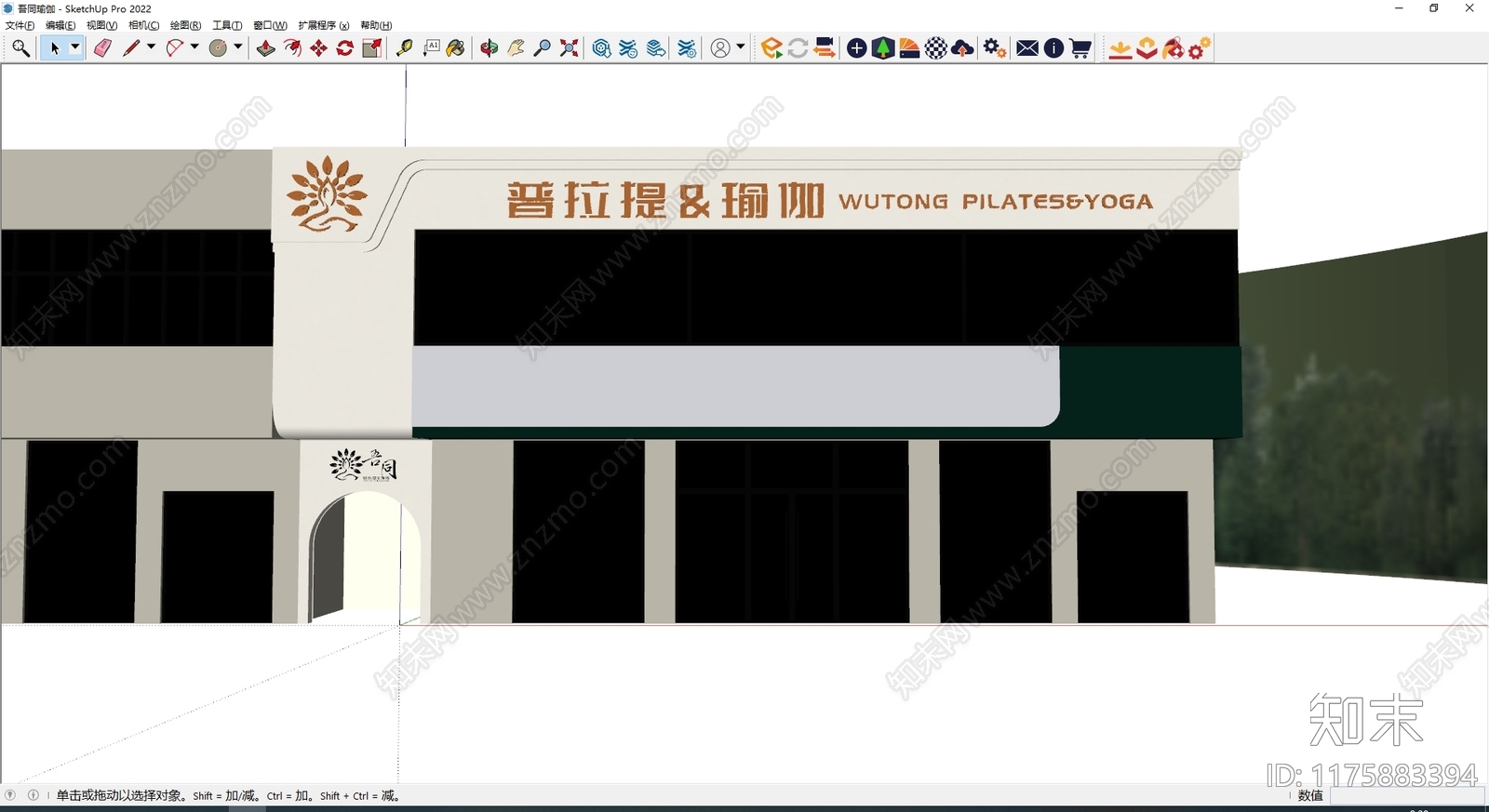Open the 工具(T) menu
Viewport: 1489px width, 812px height.
click(227, 25)
